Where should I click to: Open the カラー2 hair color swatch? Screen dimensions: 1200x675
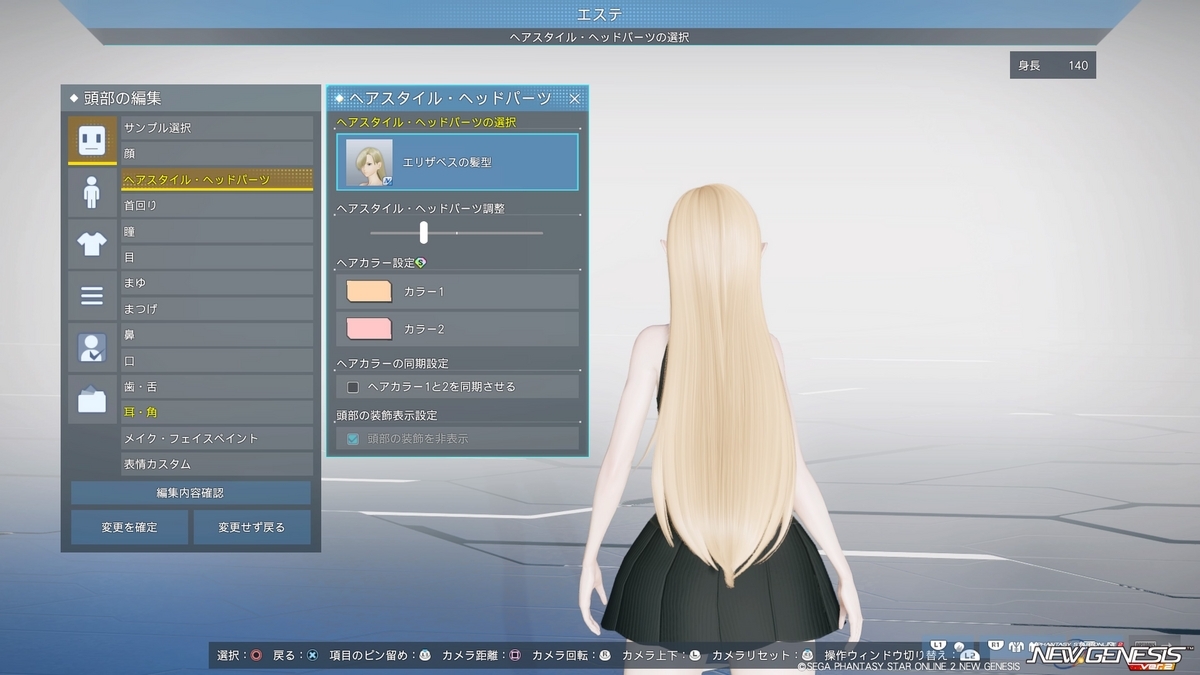(369, 329)
